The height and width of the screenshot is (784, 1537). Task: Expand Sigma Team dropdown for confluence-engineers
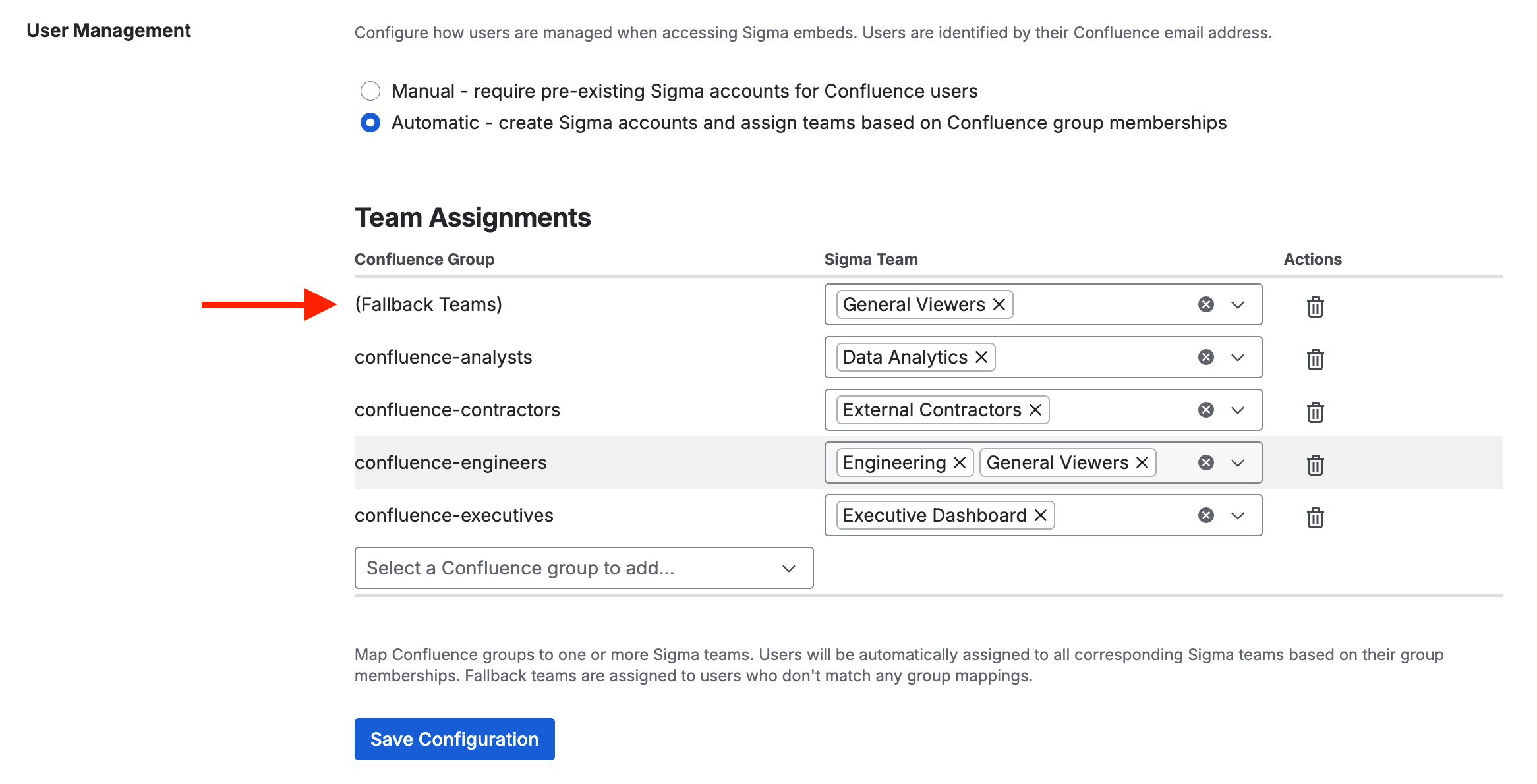pos(1238,462)
